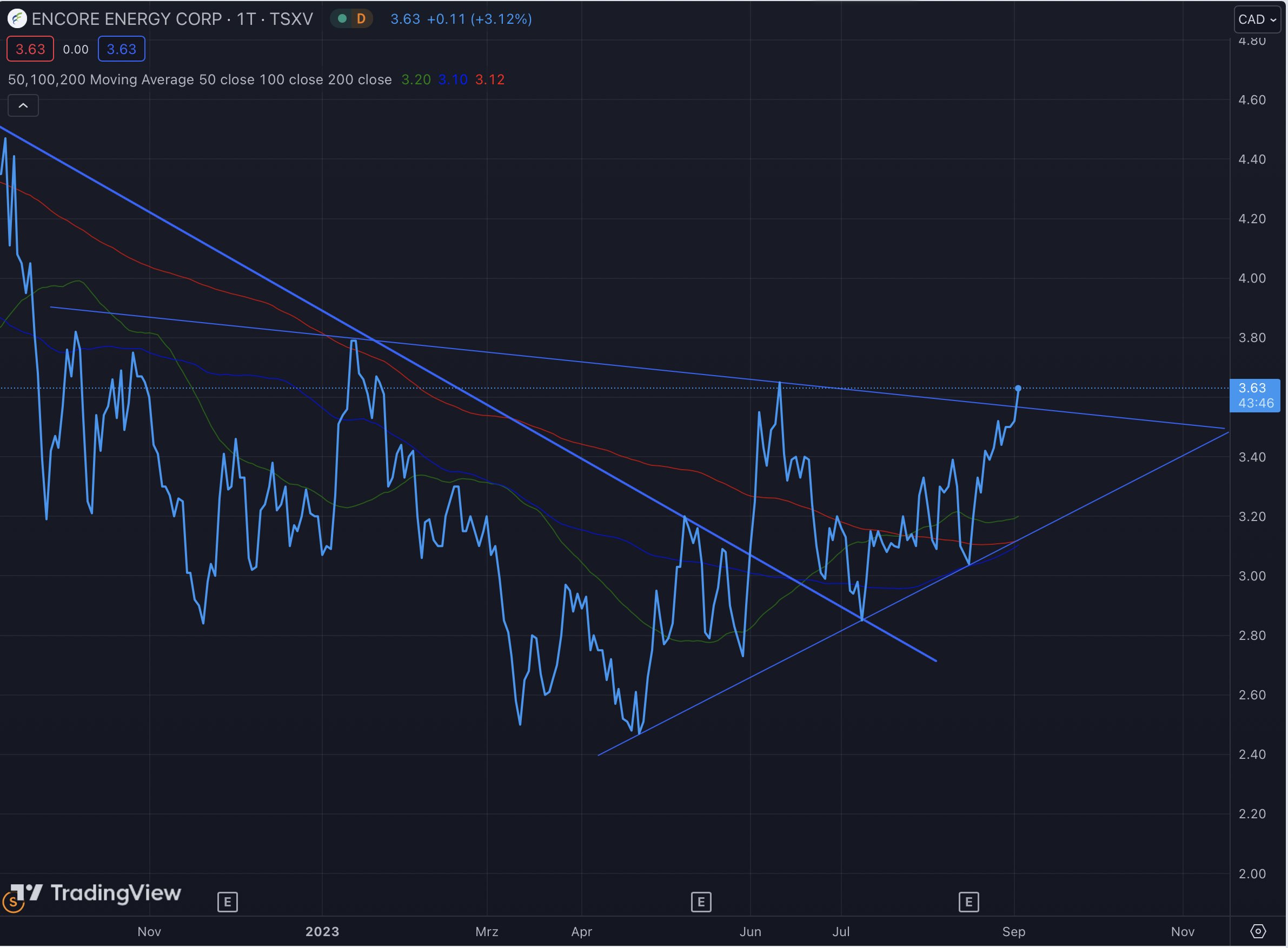
Task: Click the TradingView logo
Action: pos(96,893)
